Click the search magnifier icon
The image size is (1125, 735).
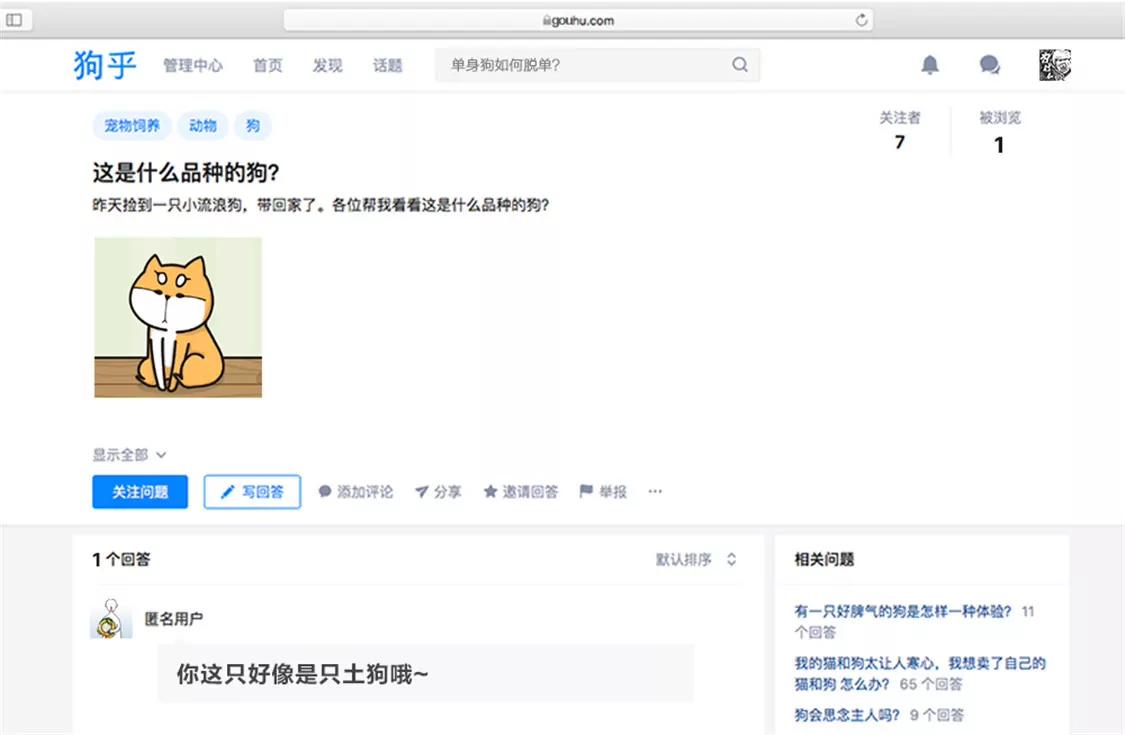pyautogui.click(x=739, y=65)
